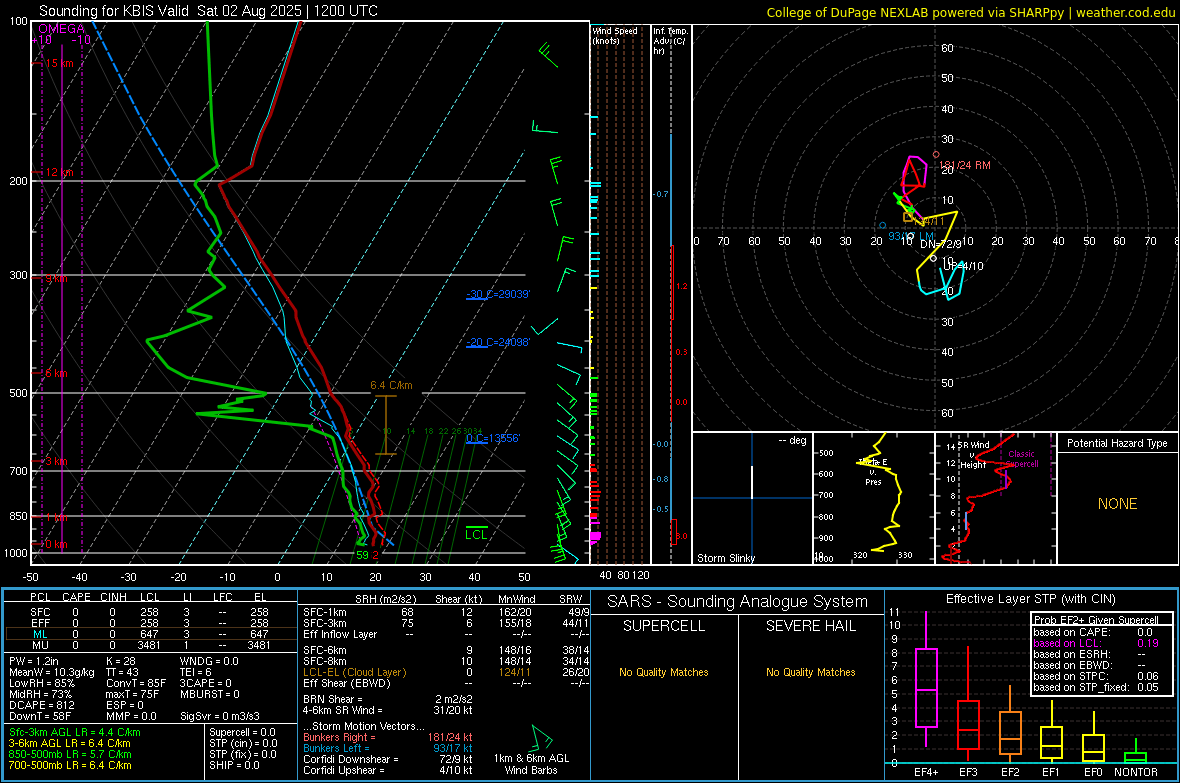Click the 'DN=72/9' label on the hodograph

[941, 244]
